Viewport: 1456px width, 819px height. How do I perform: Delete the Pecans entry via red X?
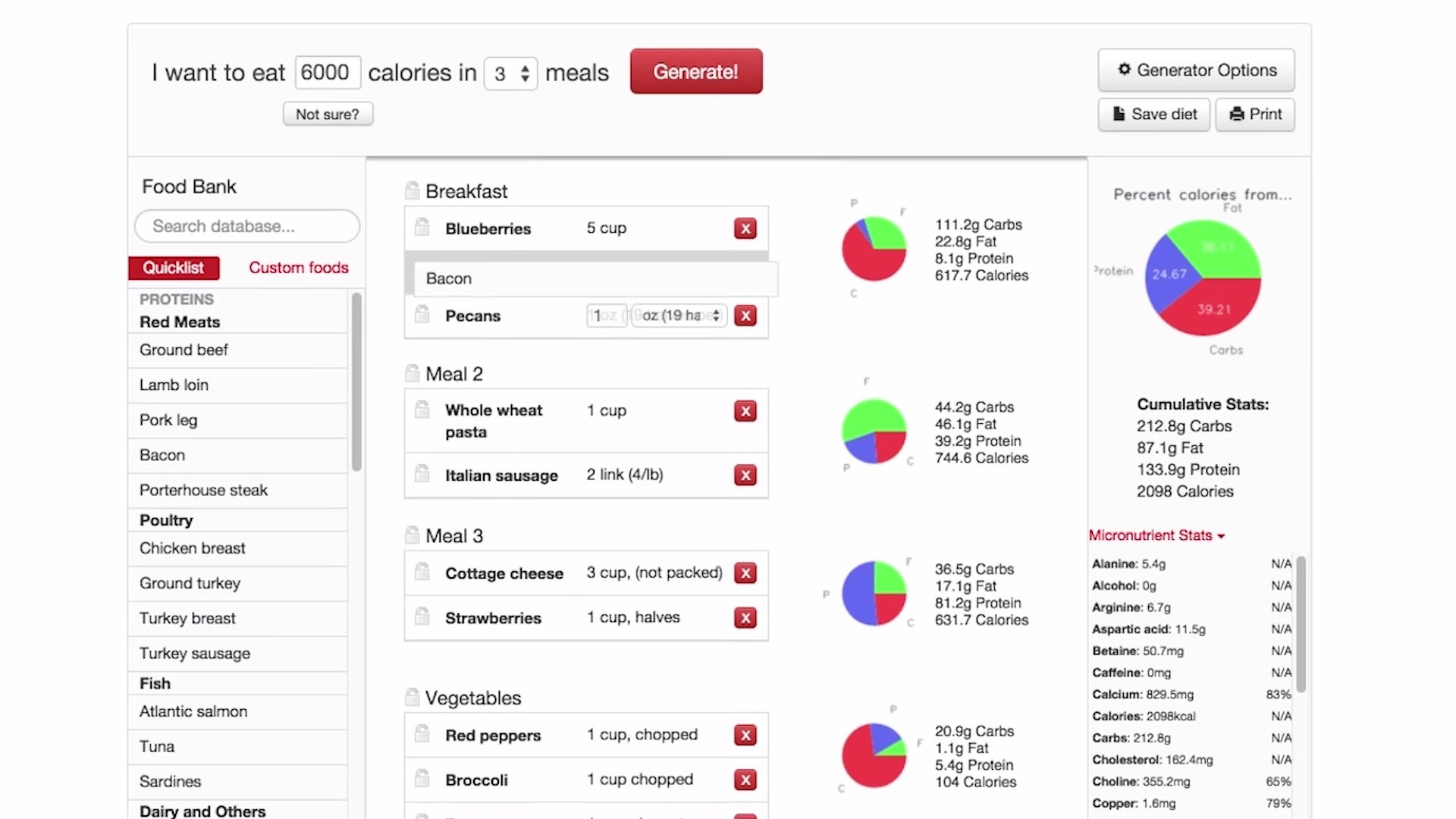pos(745,315)
